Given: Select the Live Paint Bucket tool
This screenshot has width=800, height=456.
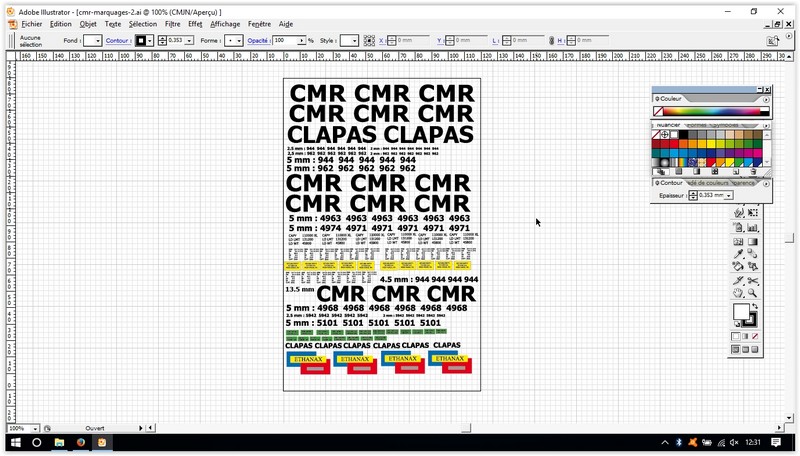Looking at the screenshot, I should click(x=738, y=266).
